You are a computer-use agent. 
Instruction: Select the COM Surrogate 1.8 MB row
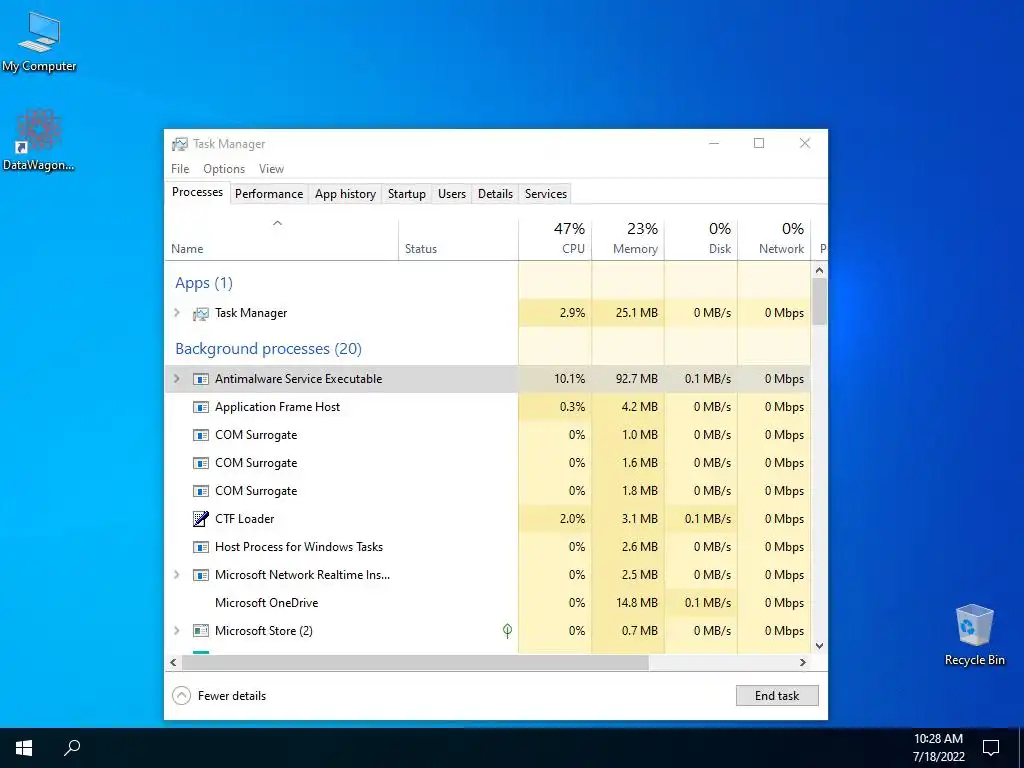pyautogui.click(x=488, y=491)
